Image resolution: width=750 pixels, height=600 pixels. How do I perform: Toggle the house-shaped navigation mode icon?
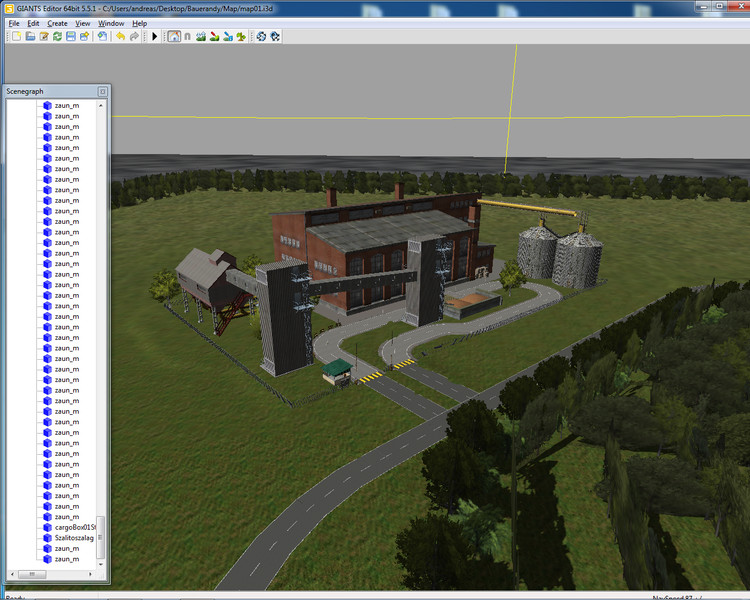(x=174, y=36)
